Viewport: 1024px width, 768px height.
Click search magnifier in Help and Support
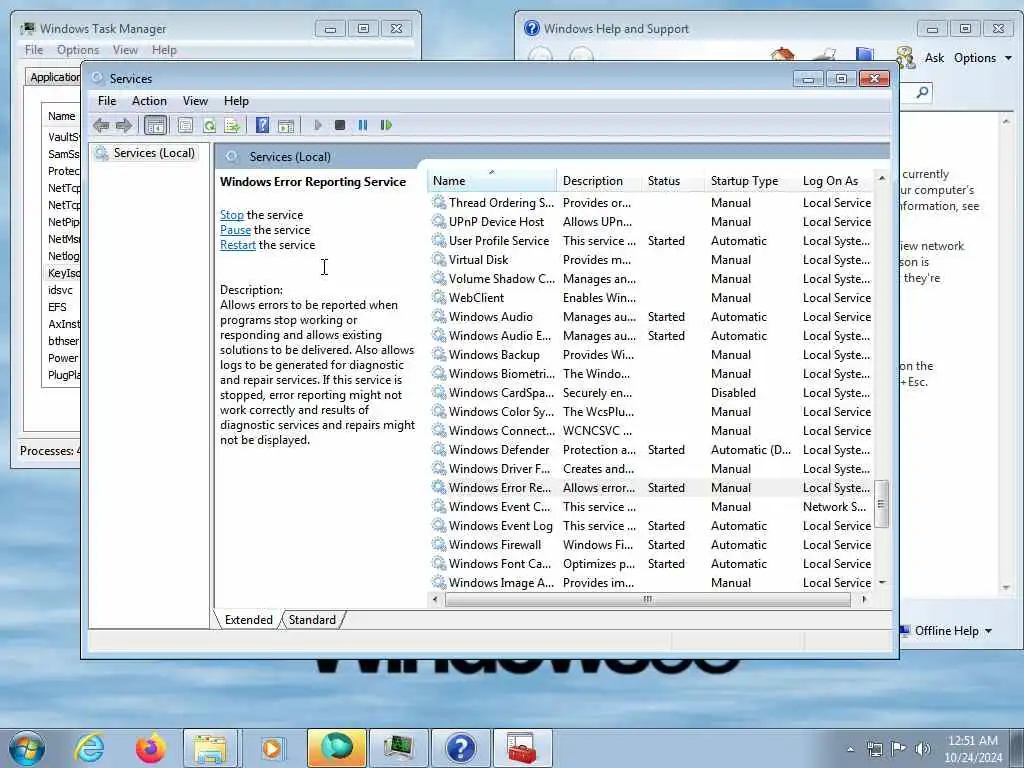point(922,92)
